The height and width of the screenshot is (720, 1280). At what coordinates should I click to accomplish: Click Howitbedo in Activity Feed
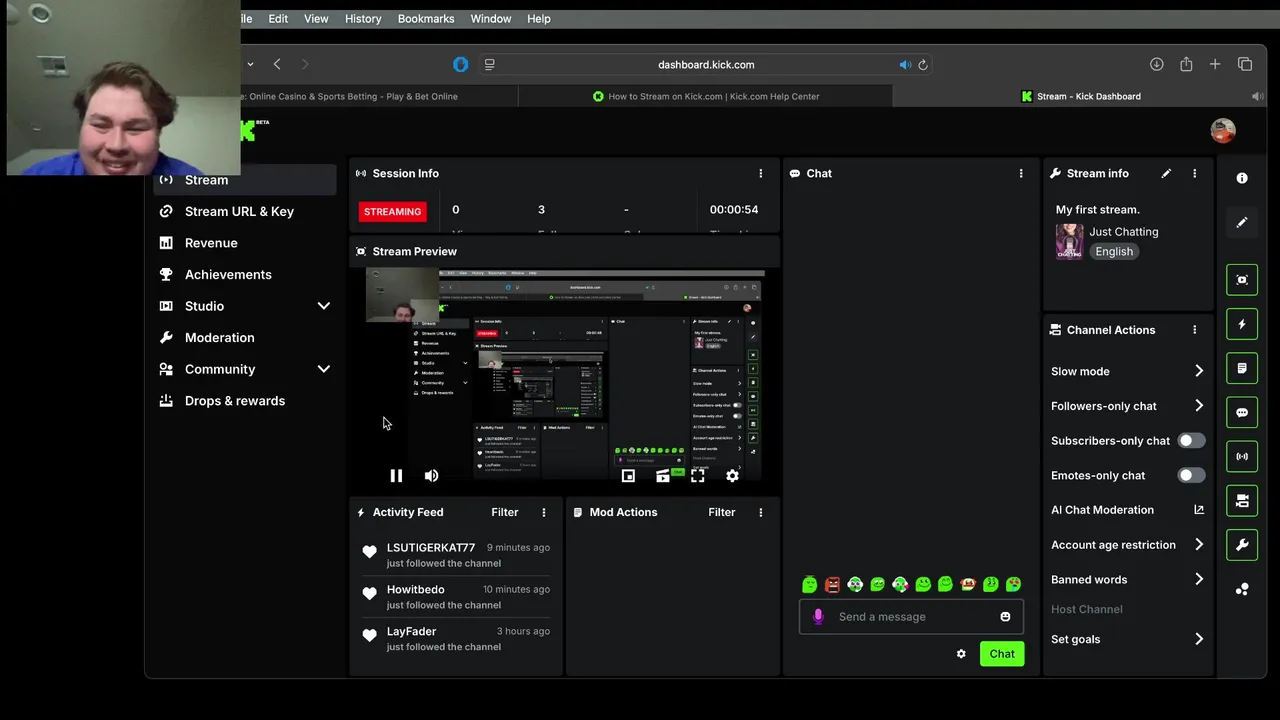415,590
